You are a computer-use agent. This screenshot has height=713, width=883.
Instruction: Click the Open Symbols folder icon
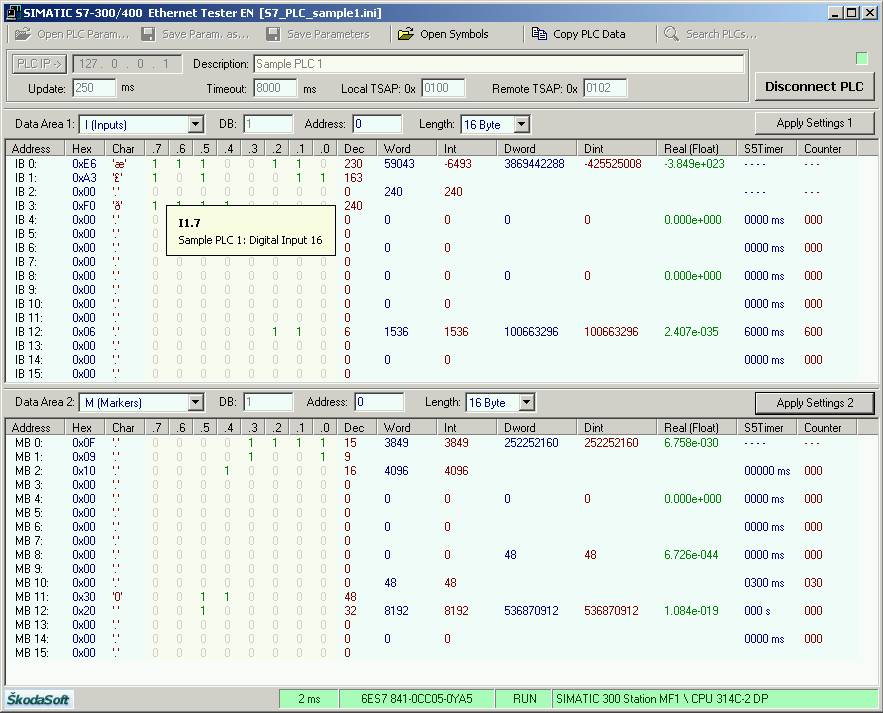tap(405, 34)
